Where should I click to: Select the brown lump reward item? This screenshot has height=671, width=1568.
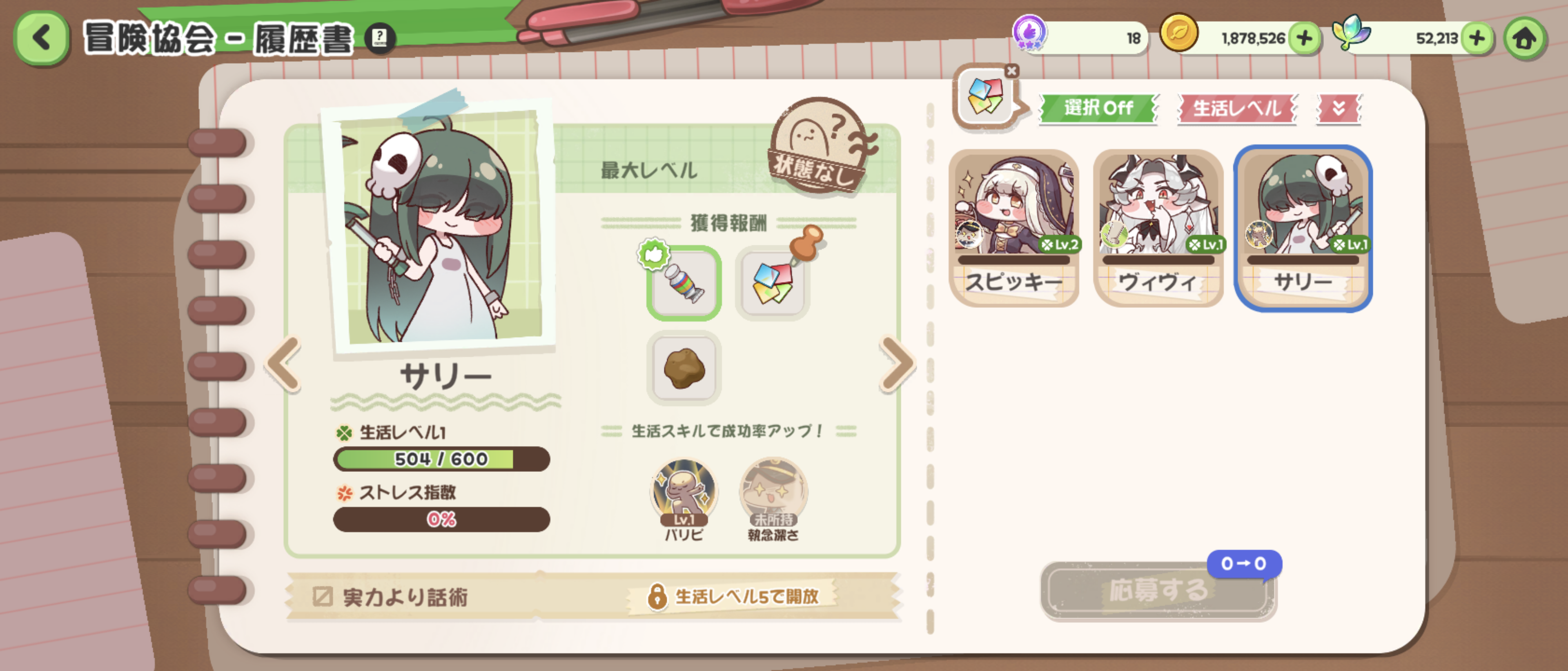[684, 368]
